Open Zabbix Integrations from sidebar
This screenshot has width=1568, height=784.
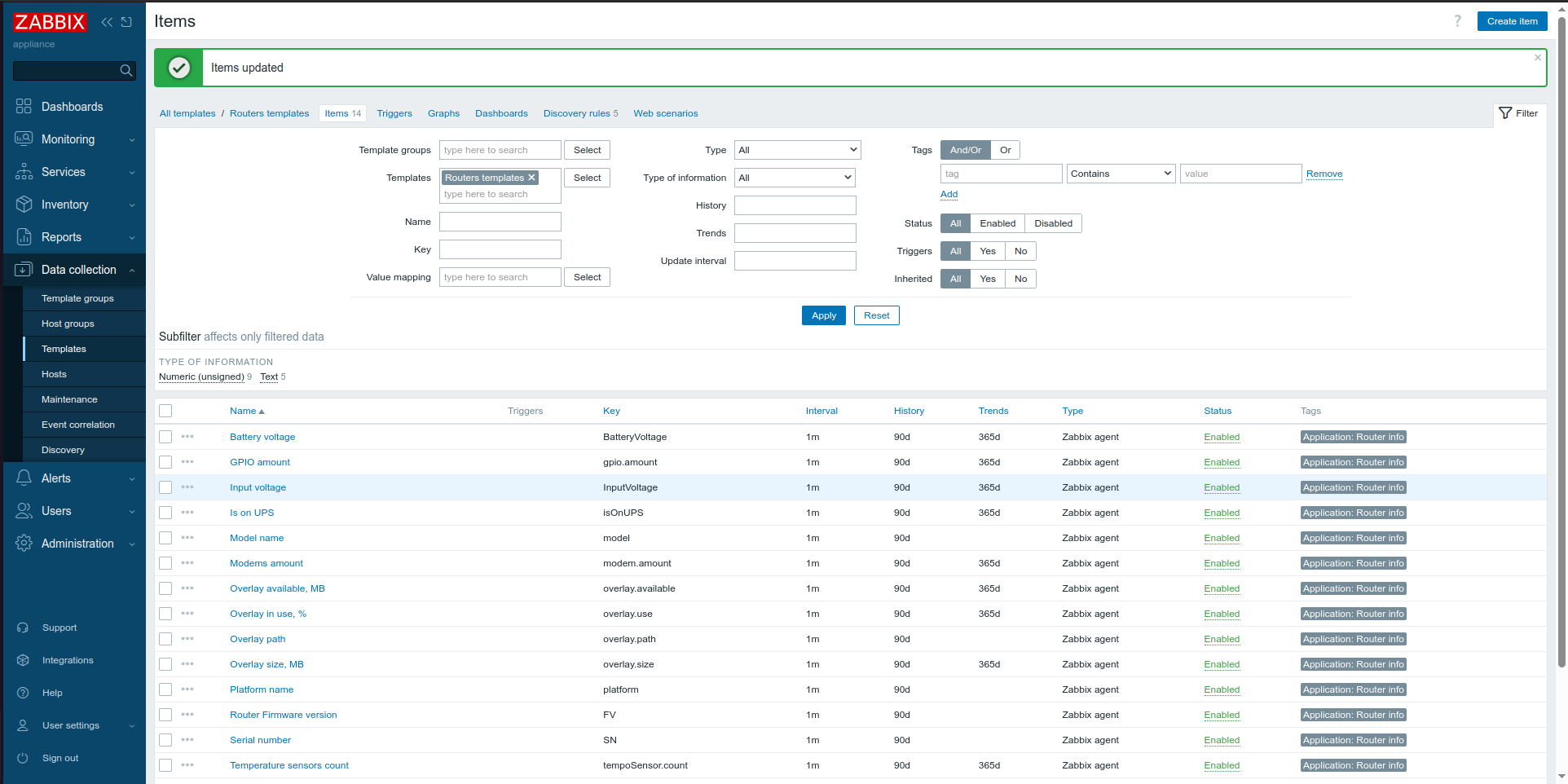click(x=67, y=660)
